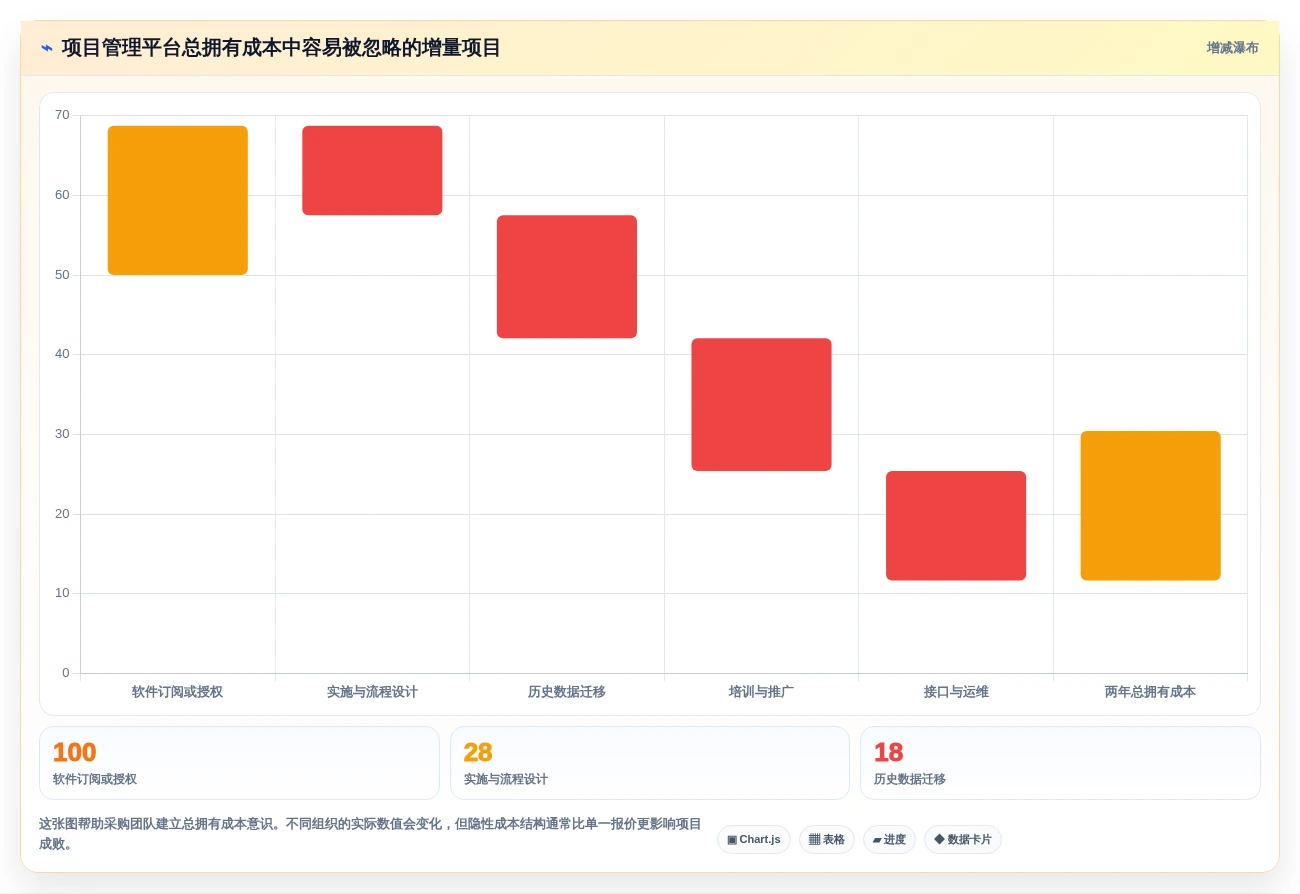The width and height of the screenshot is (1300, 894).
Task: Click the x-axis label 培训与推广
Action: 761,692
